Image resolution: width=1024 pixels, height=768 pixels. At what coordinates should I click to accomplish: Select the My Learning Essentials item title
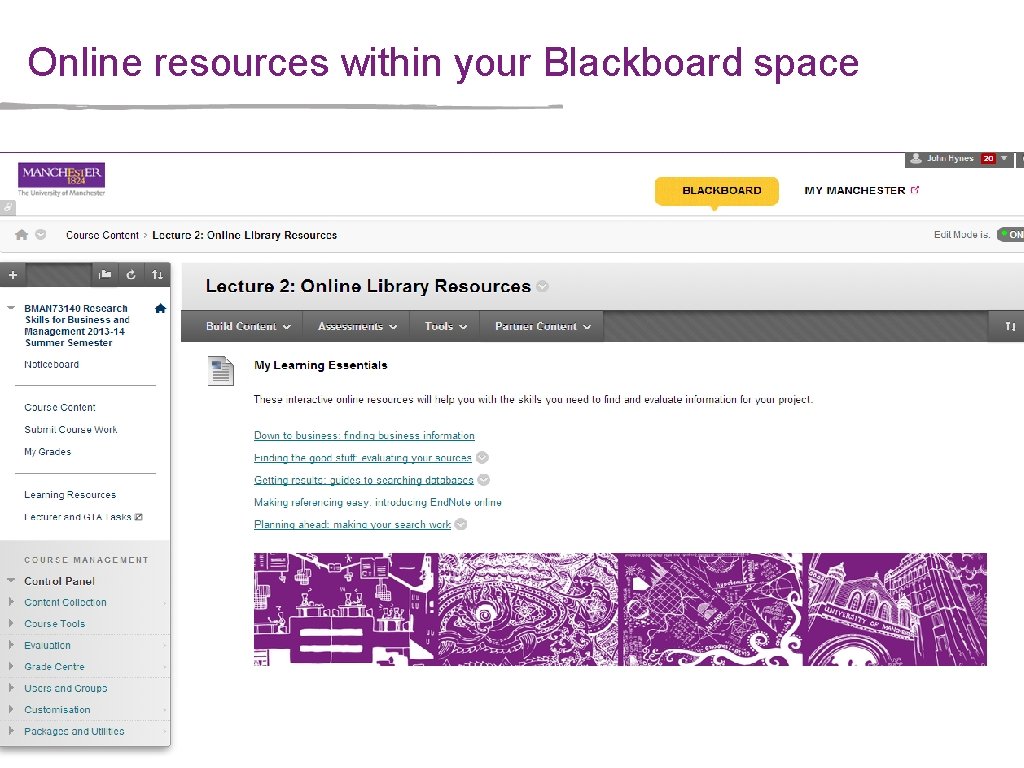point(321,365)
